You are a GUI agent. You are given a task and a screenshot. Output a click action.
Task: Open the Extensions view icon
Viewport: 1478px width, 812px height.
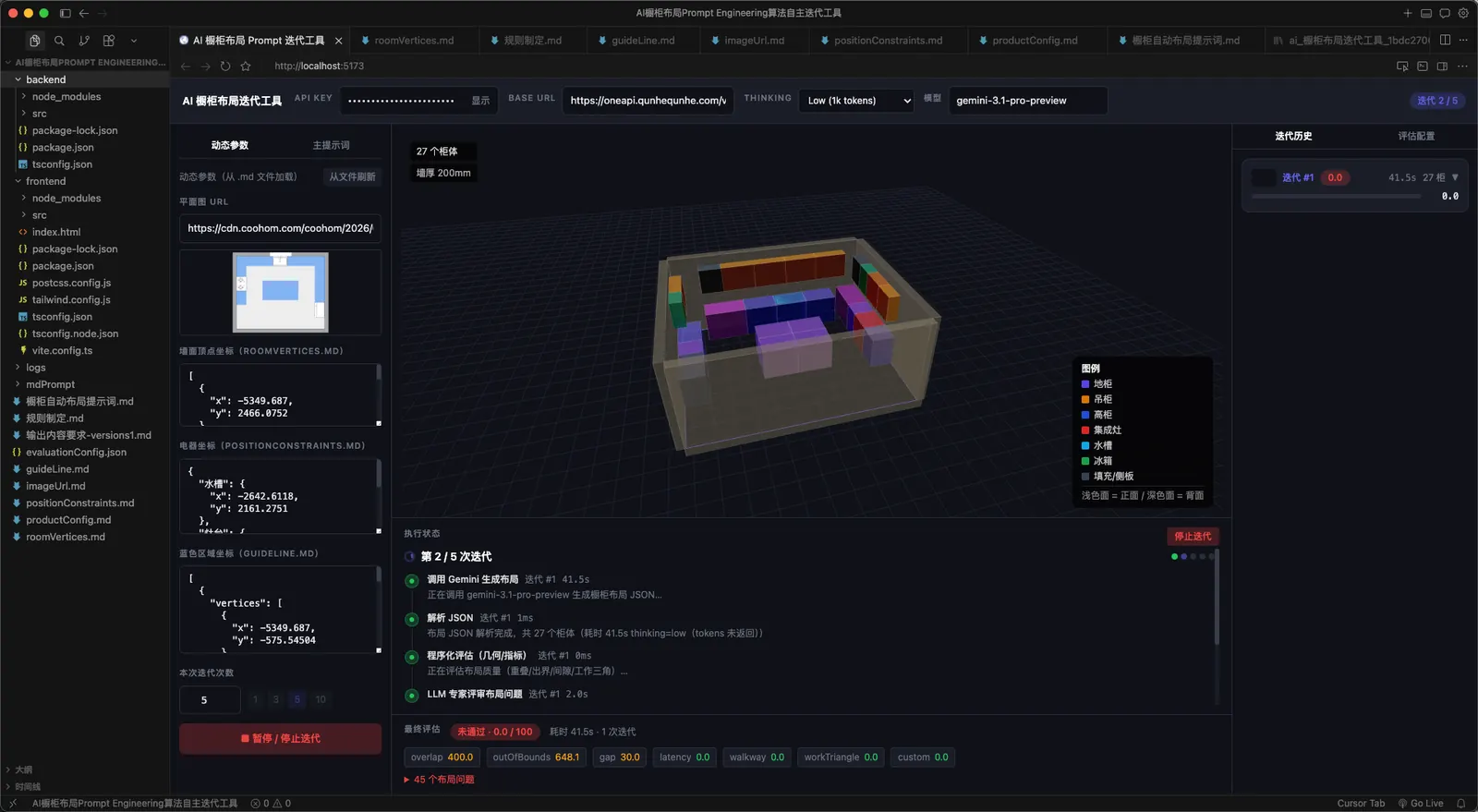pyautogui.click(x=109, y=41)
